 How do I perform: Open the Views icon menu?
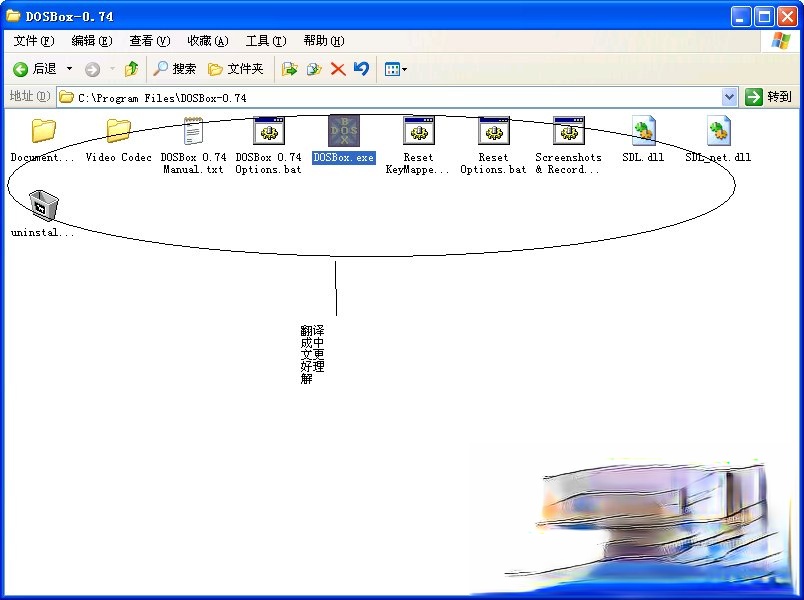point(395,69)
